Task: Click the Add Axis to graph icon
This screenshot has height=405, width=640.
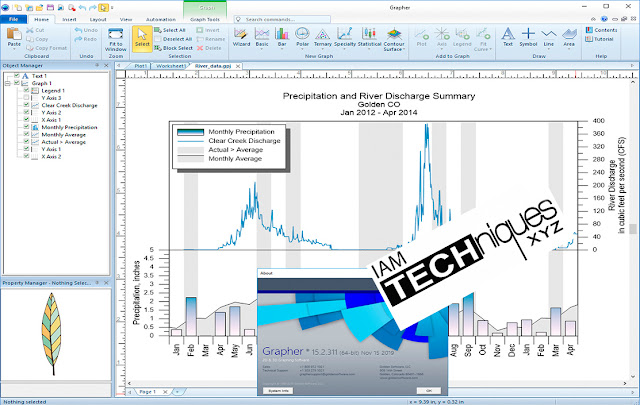Action: pos(442,33)
